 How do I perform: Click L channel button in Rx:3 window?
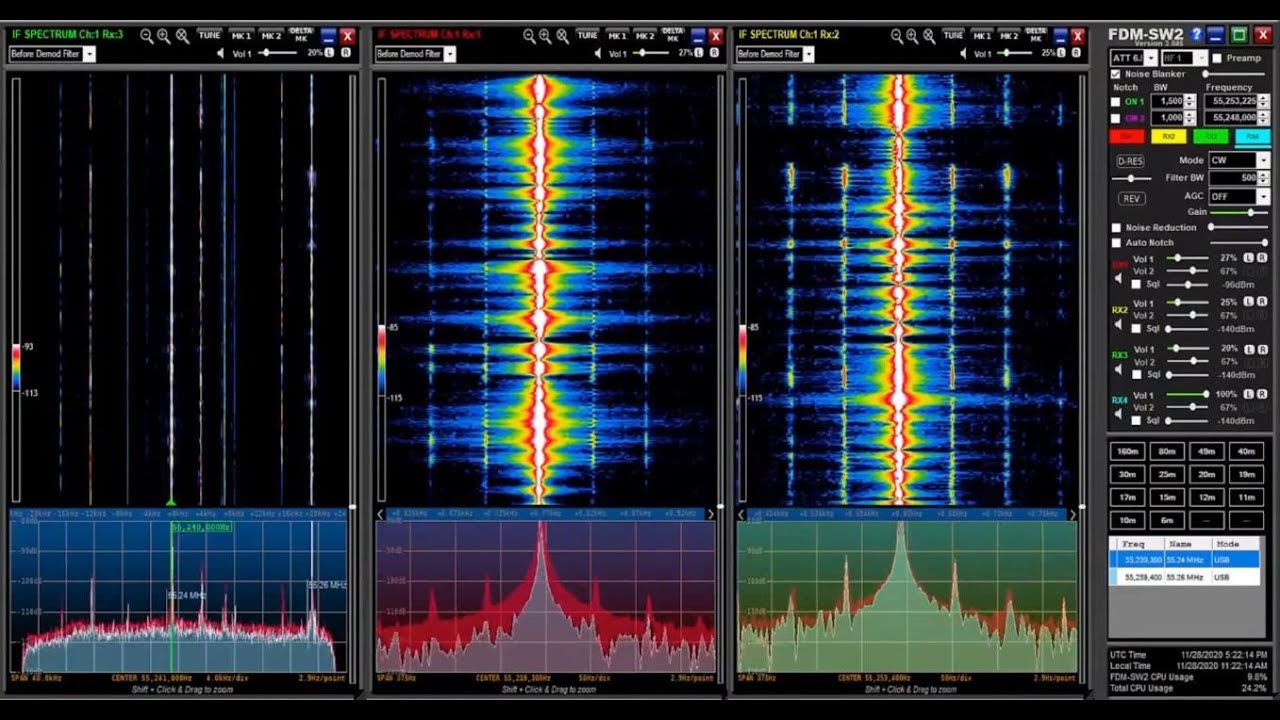point(330,53)
